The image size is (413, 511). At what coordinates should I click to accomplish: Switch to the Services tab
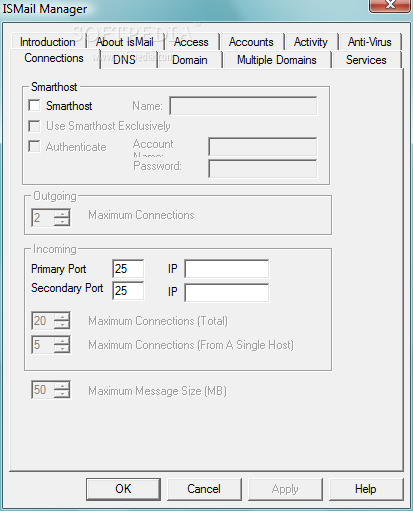click(x=366, y=60)
